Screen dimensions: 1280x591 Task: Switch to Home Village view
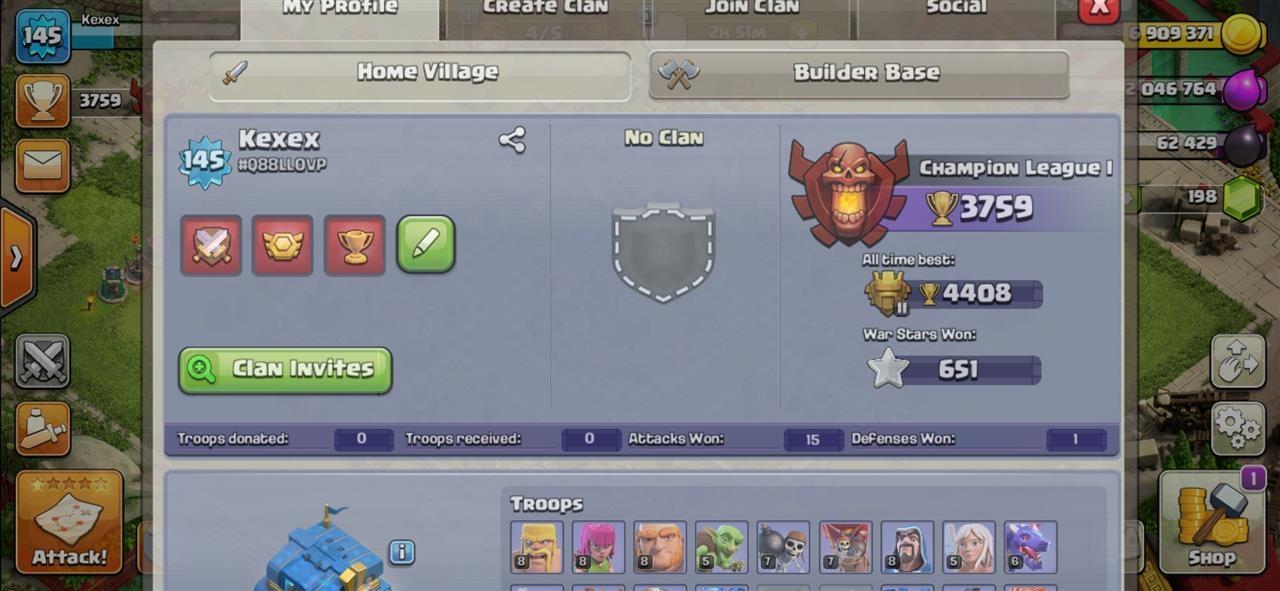pyautogui.click(x=420, y=73)
